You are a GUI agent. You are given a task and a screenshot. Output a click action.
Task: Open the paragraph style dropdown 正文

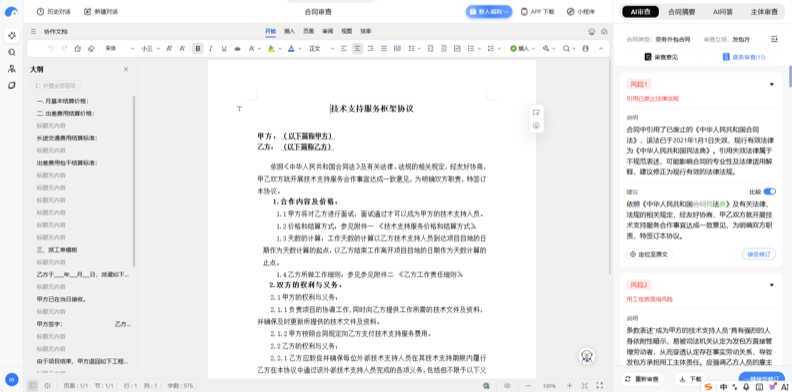[x=322, y=48]
